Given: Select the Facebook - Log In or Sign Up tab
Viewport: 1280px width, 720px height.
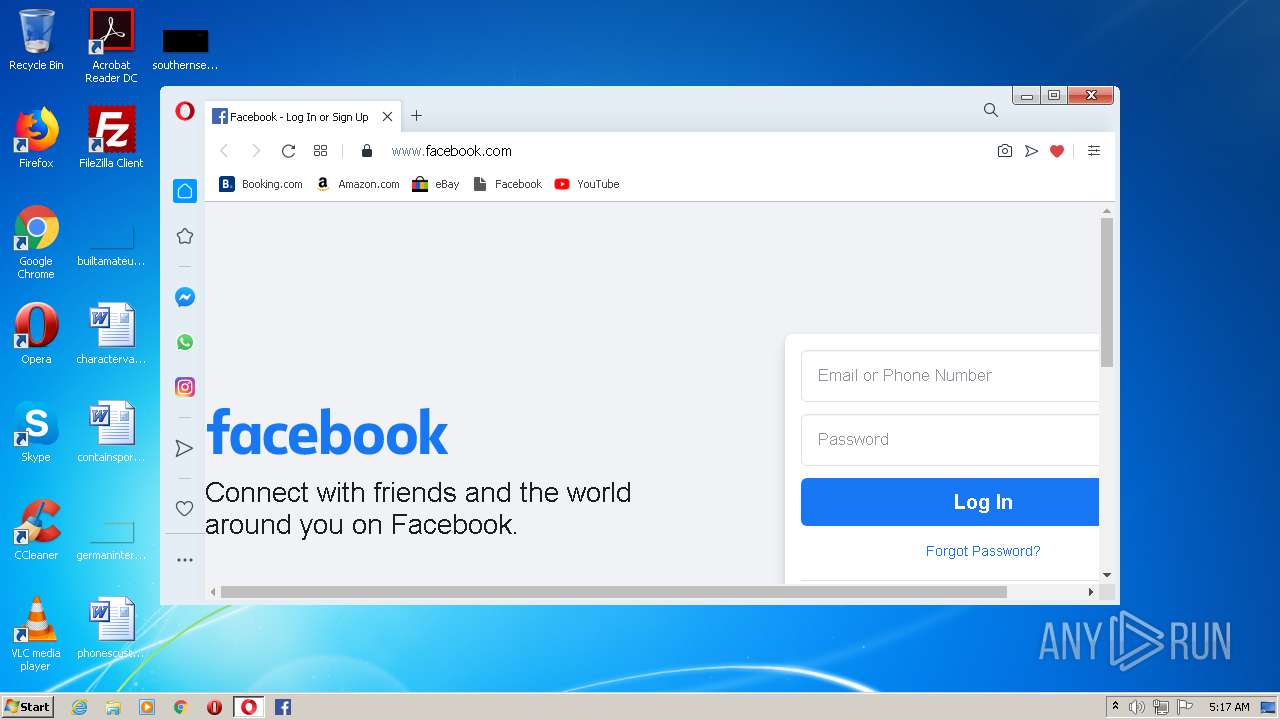Looking at the screenshot, I should click(x=304, y=116).
